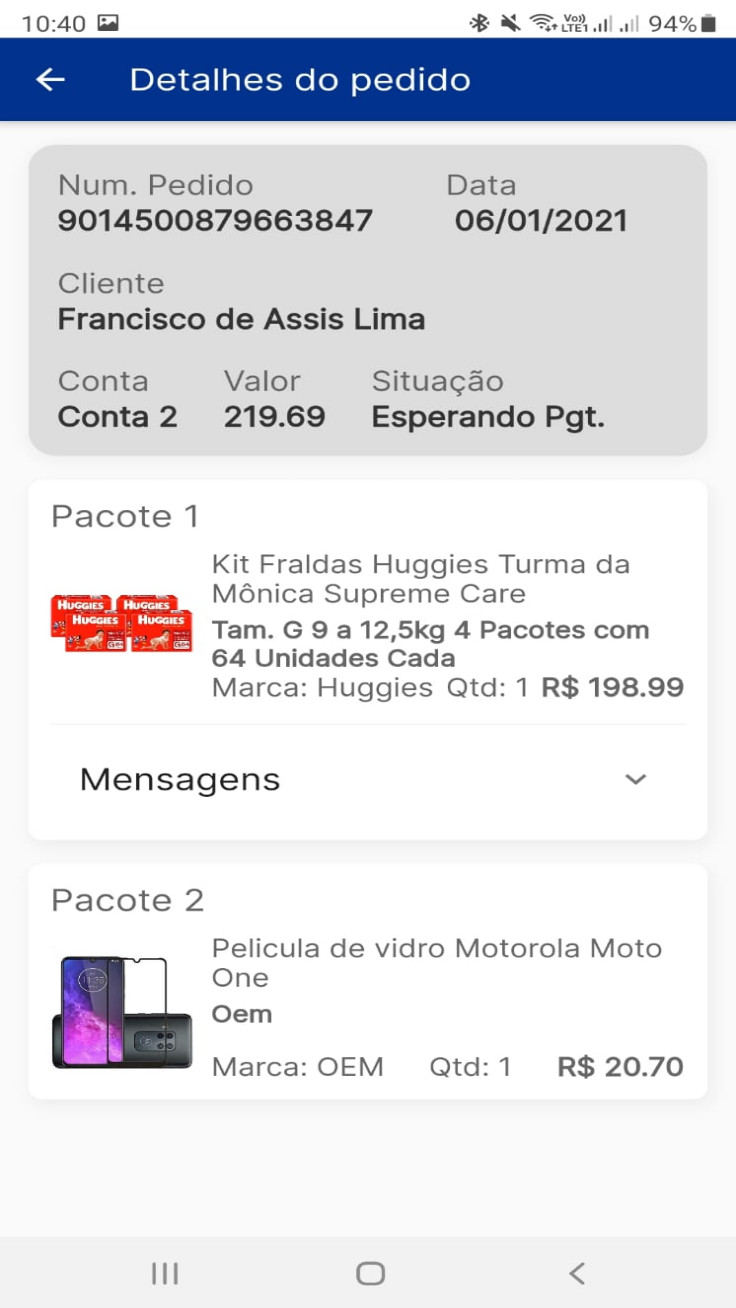Tap the battery indicator icon

click(x=708, y=23)
